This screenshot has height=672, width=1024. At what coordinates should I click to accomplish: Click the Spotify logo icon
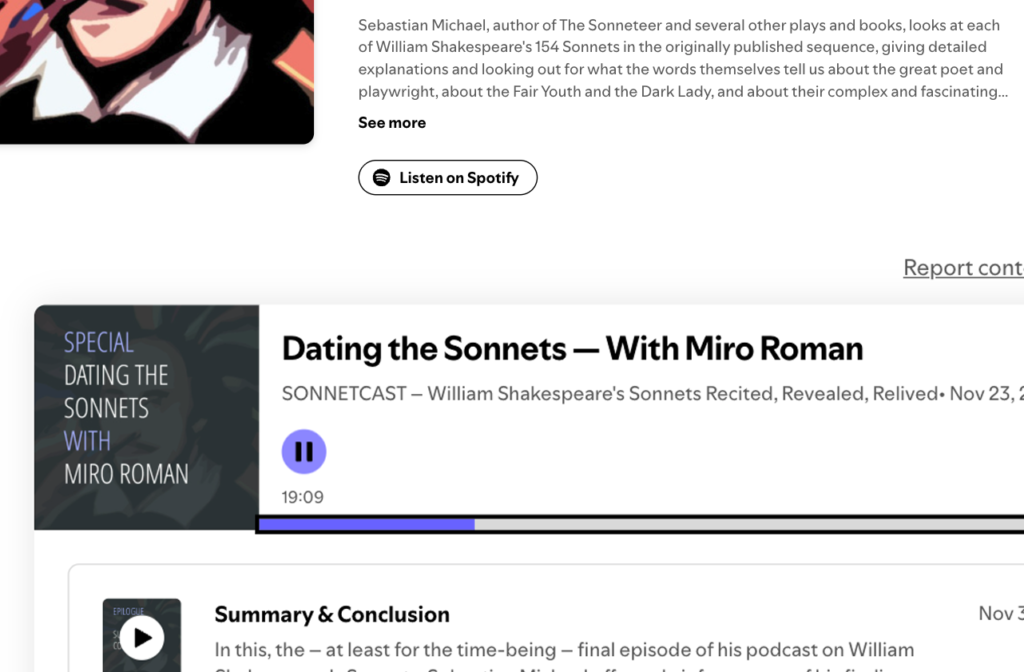[x=381, y=178]
